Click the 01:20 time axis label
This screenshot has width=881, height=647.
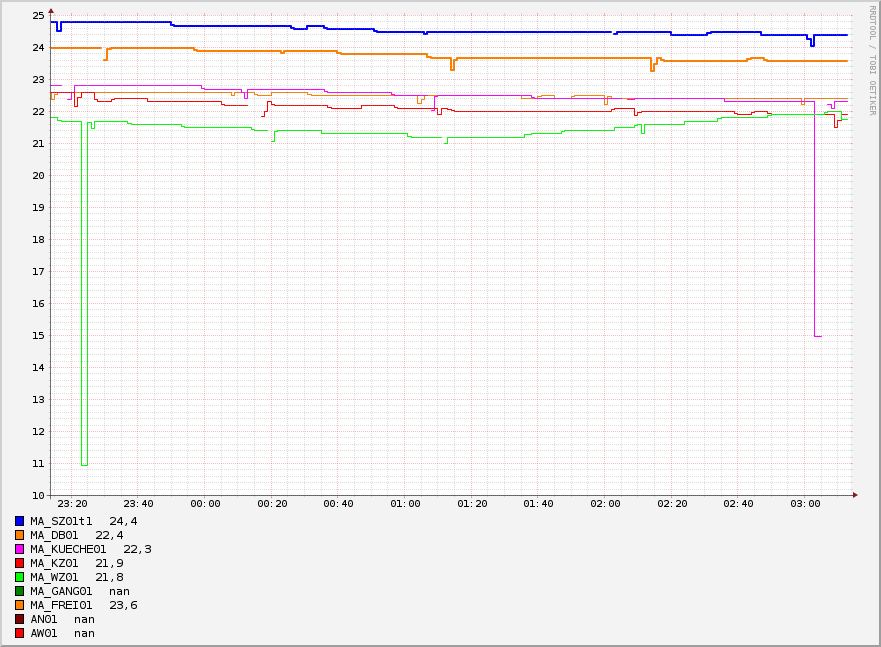click(x=472, y=504)
